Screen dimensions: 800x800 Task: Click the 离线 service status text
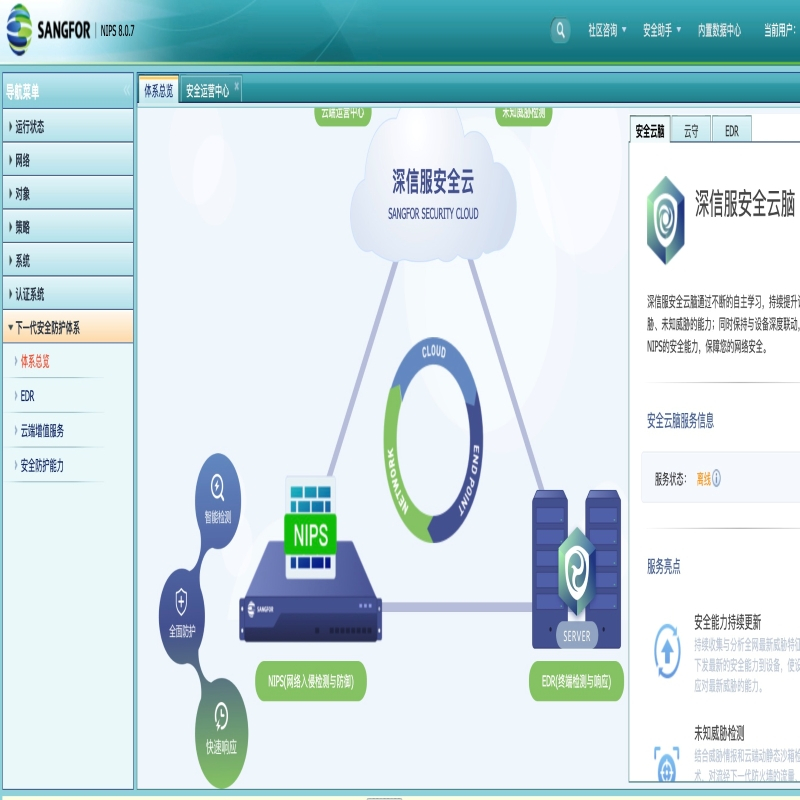(x=704, y=479)
